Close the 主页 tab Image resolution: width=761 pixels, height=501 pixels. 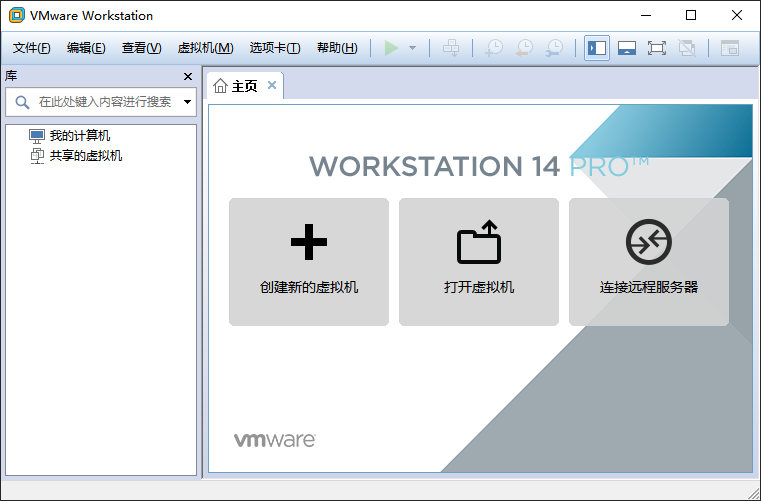[x=272, y=85]
